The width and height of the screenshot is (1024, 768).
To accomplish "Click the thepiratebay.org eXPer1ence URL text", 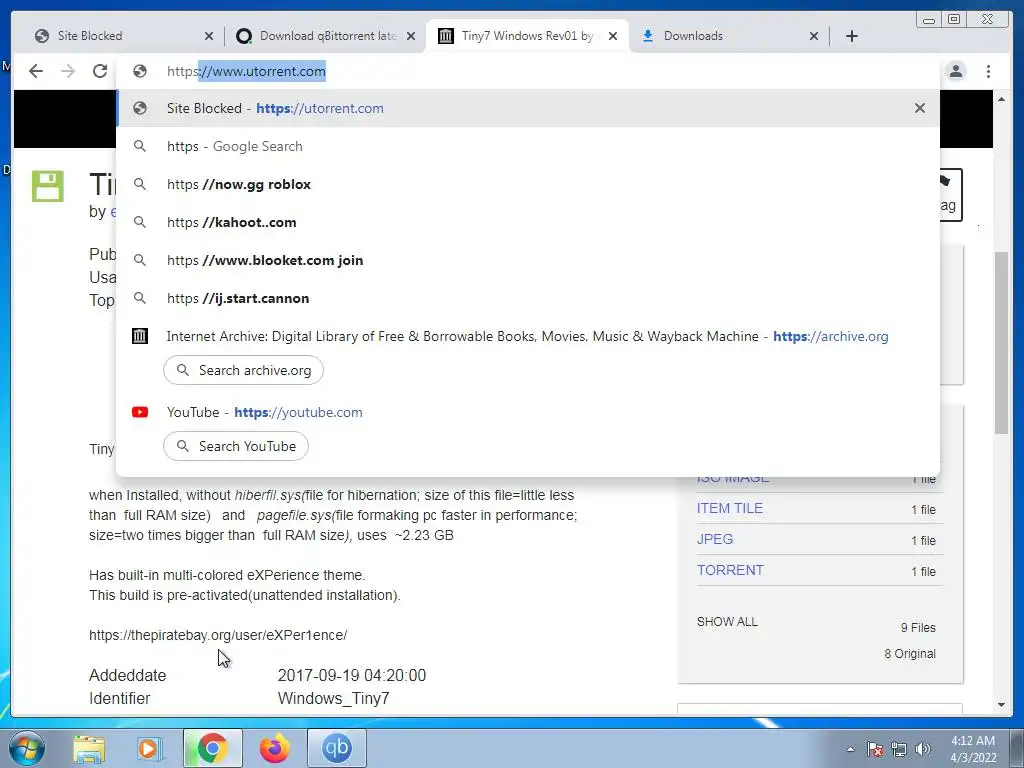I will [x=218, y=635].
